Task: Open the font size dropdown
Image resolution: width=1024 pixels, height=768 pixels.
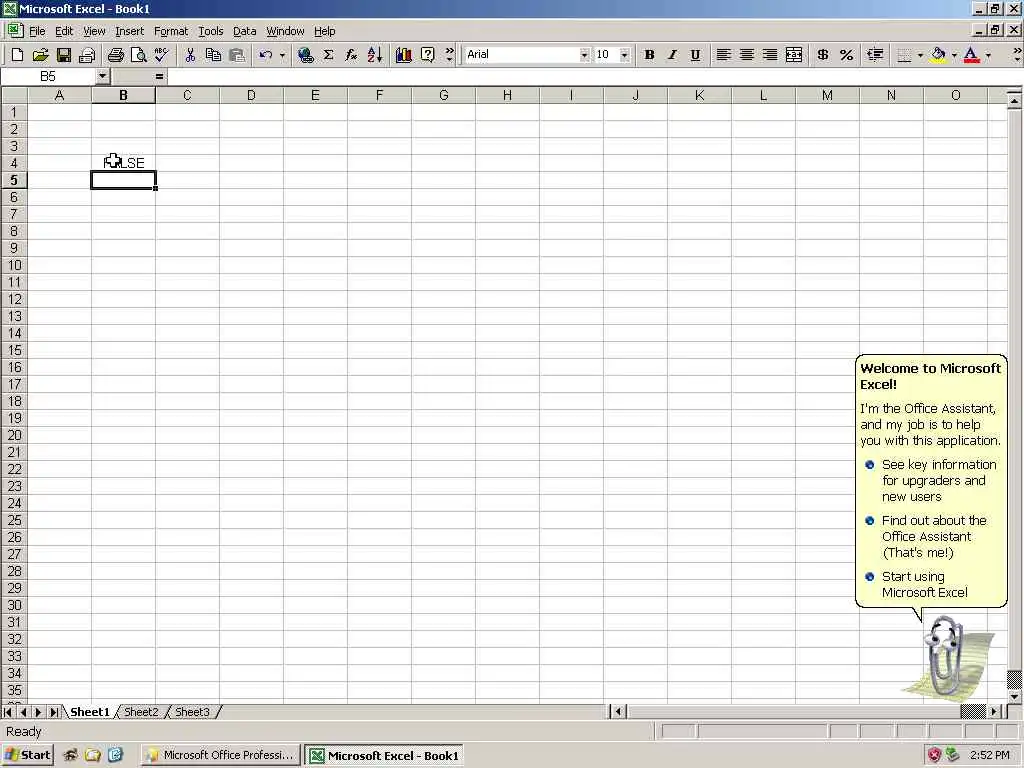Action: pyautogui.click(x=624, y=55)
